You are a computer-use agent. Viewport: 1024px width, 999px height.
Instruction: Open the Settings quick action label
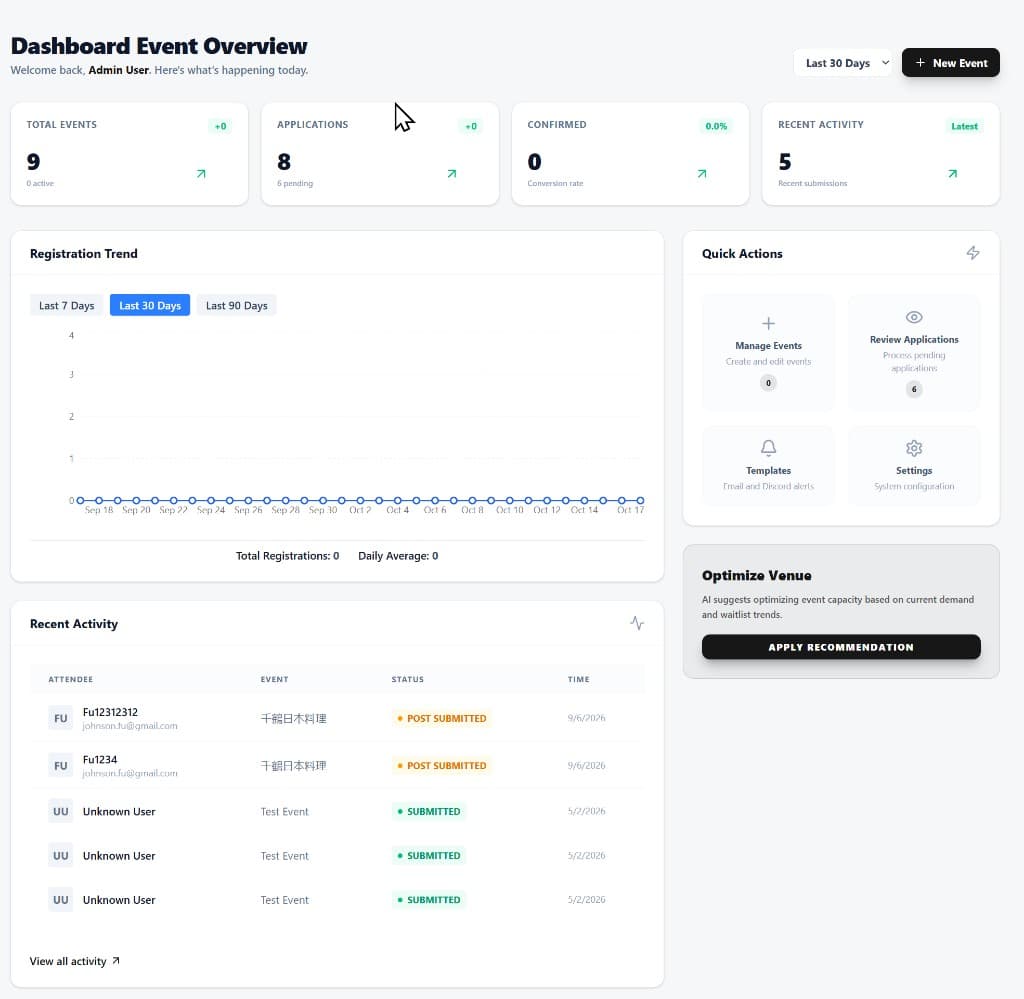(914, 470)
